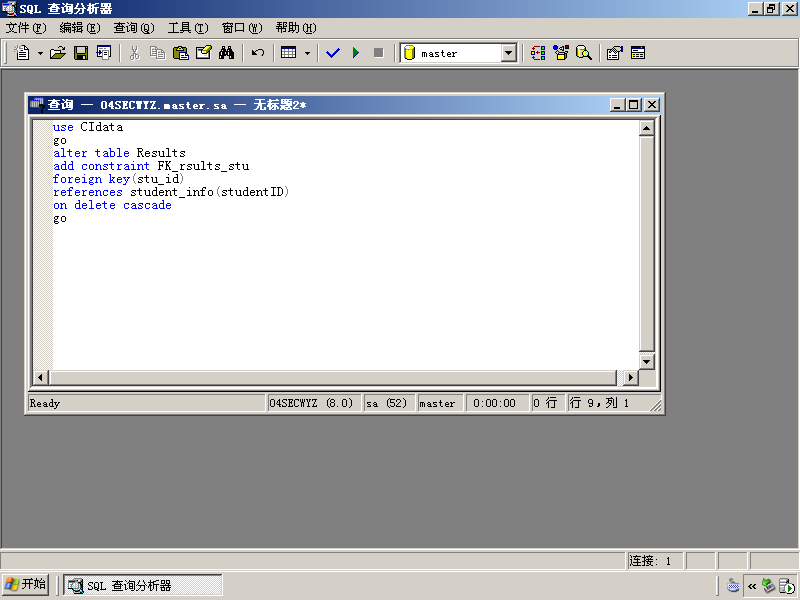
Task: Click the execute mode grid icon
Action: 289,53
